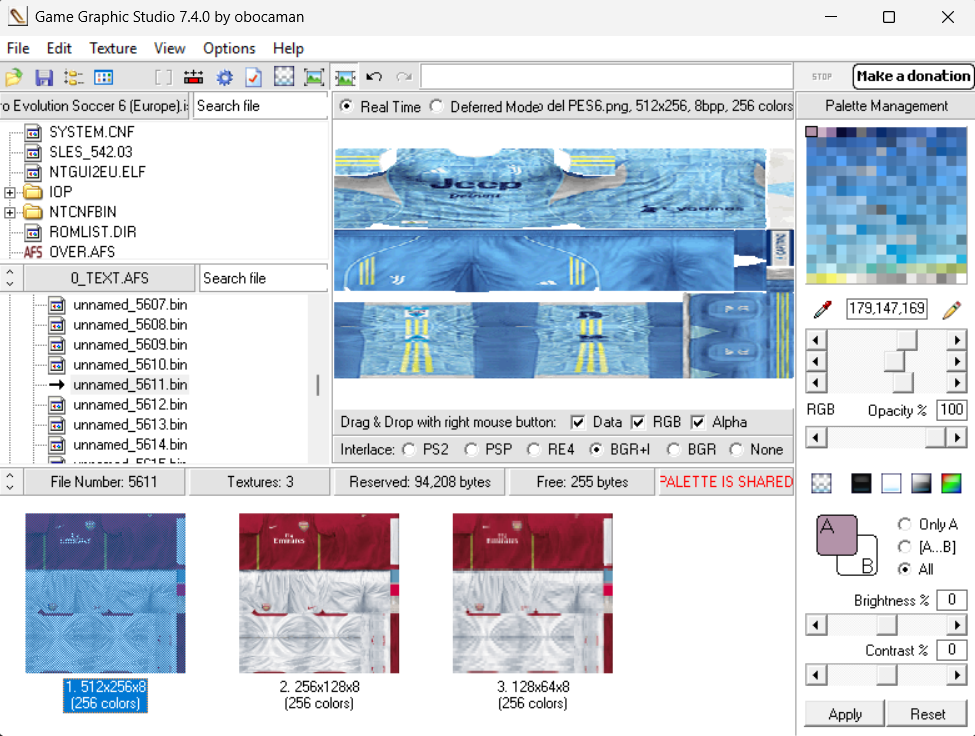
Task: Click the fit image to view icon
Action: pyautogui.click(x=314, y=77)
